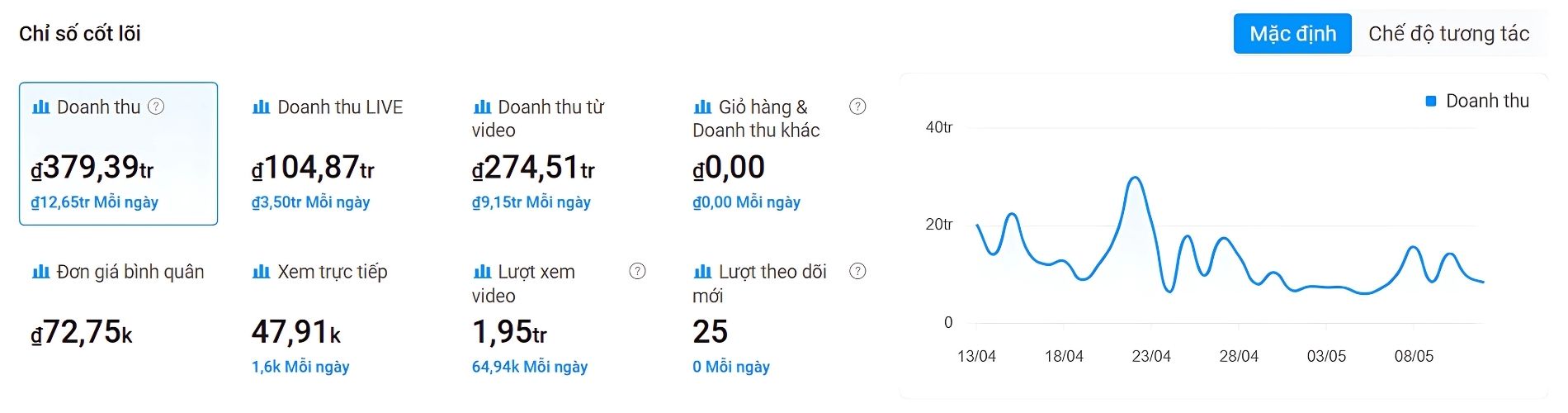Viewport: 1568px width, 413px height.
Task: Toggle the Doanh thu legend series
Action: click(x=1477, y=101)
